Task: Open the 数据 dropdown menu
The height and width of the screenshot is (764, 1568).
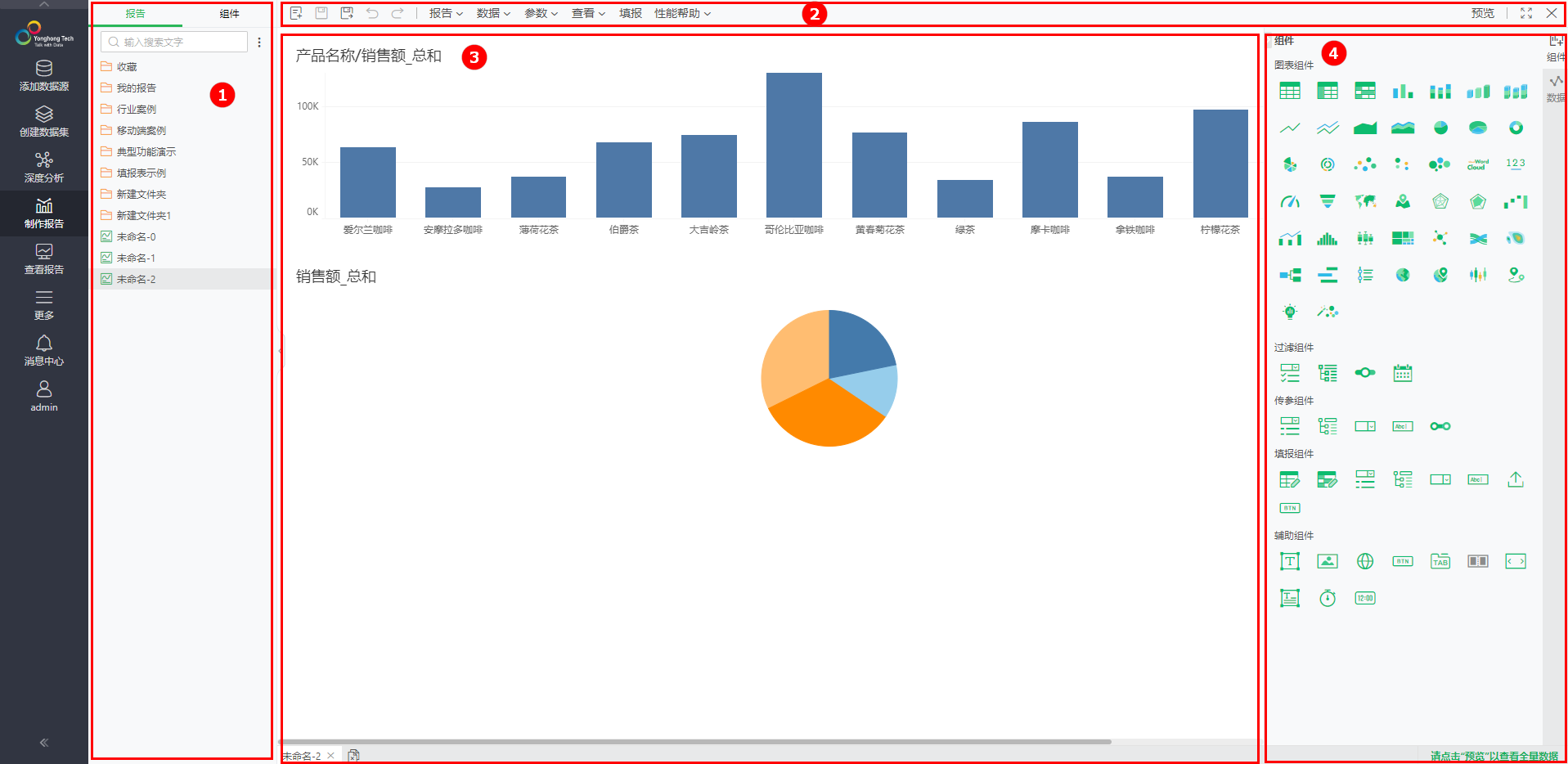Action: pos(493,13)
